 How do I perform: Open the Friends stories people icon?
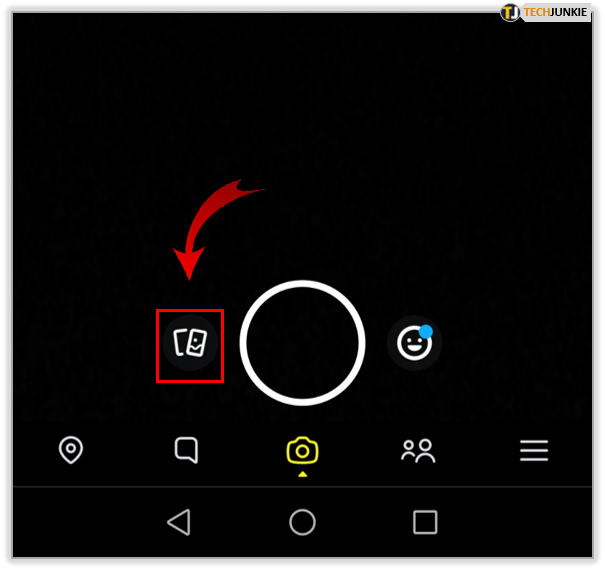pos(418,450)
